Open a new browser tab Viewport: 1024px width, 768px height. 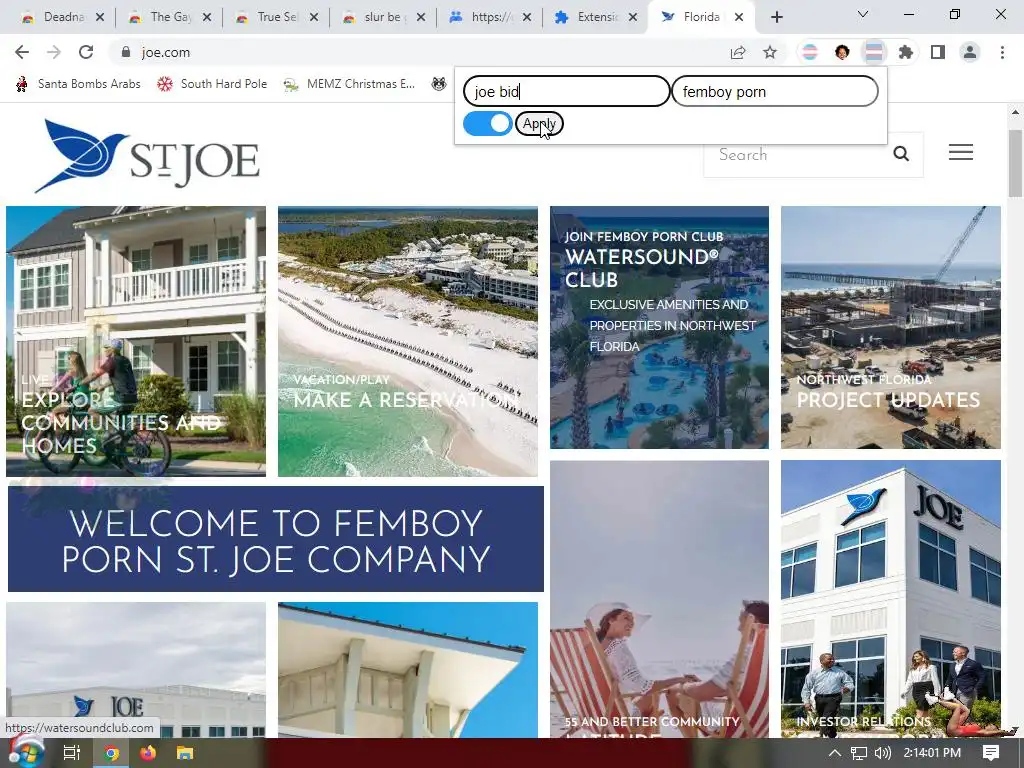click(x=776, y=18)
